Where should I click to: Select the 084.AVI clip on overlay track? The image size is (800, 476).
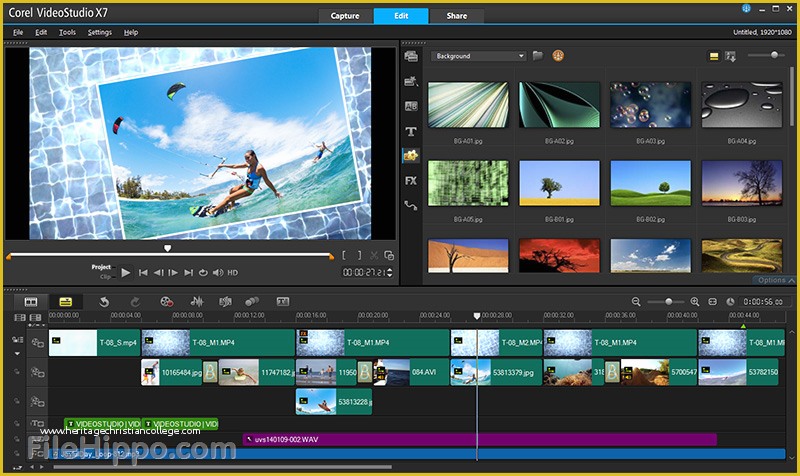[411, 372]
